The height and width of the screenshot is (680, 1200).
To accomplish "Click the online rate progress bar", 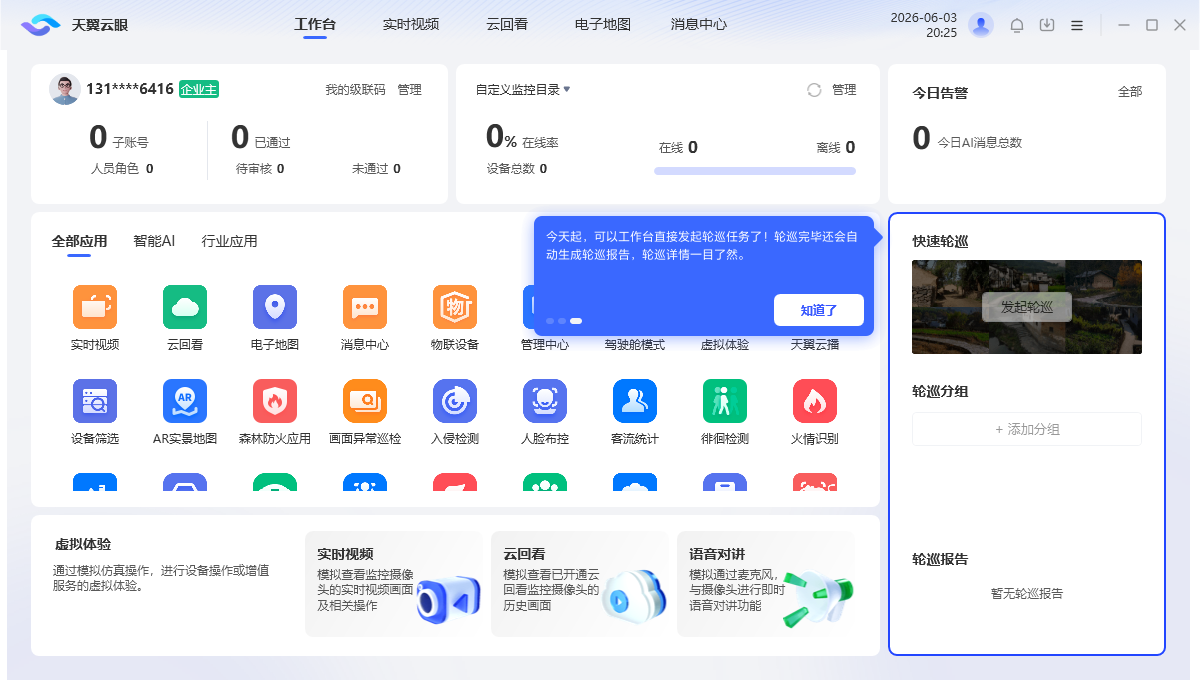I will coord(755,171).
